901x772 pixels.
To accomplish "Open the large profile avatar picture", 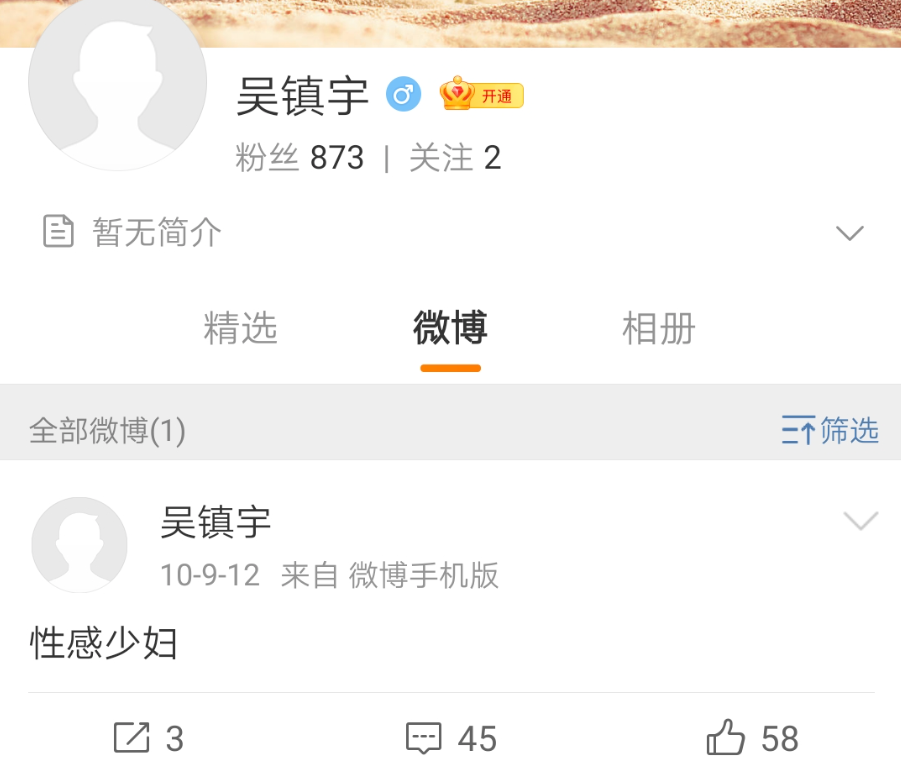I will tap(118, 82).
